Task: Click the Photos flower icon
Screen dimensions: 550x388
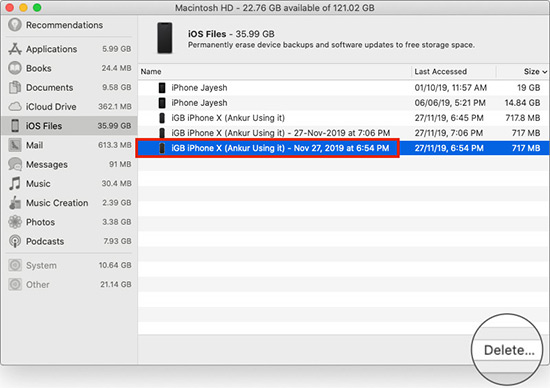Action: point(15,222)
